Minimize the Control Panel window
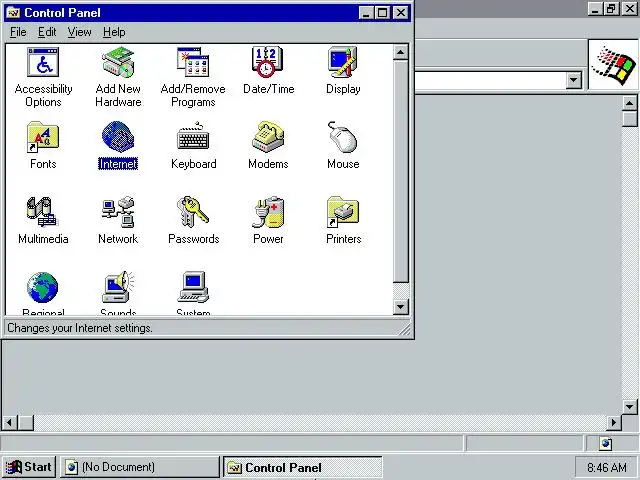Viewport: 640px width, 480px height. [x=366, y=13]
